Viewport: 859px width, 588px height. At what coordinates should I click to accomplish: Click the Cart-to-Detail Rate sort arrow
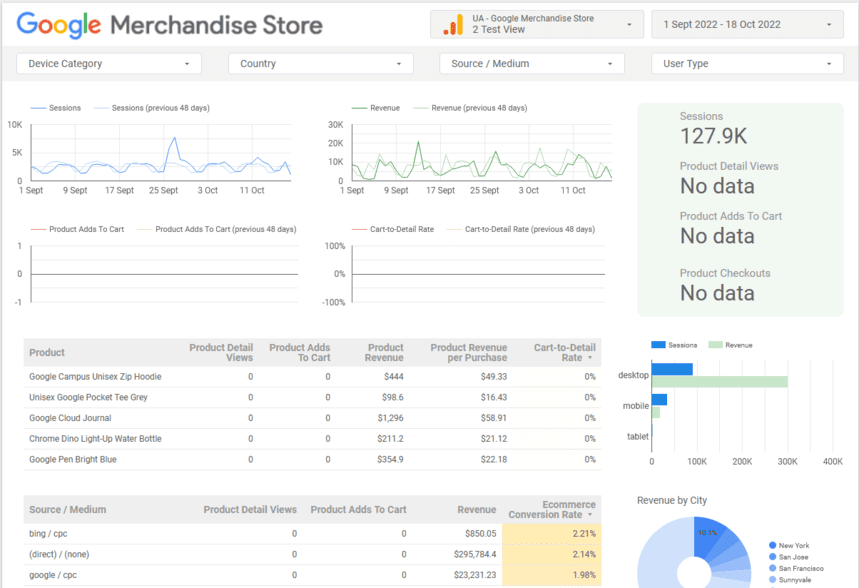tap(590, 358)
